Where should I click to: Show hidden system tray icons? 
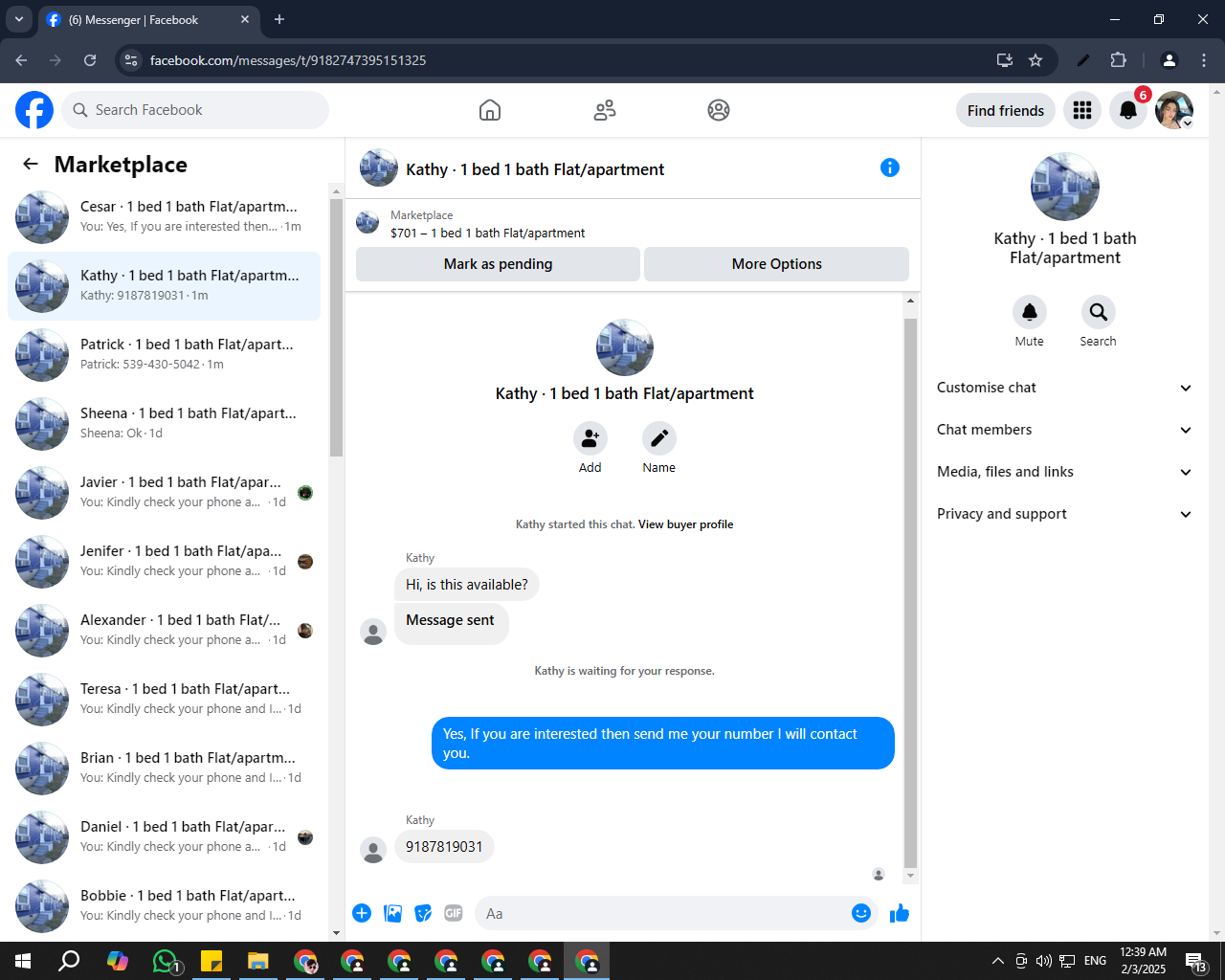click(997, 961)
